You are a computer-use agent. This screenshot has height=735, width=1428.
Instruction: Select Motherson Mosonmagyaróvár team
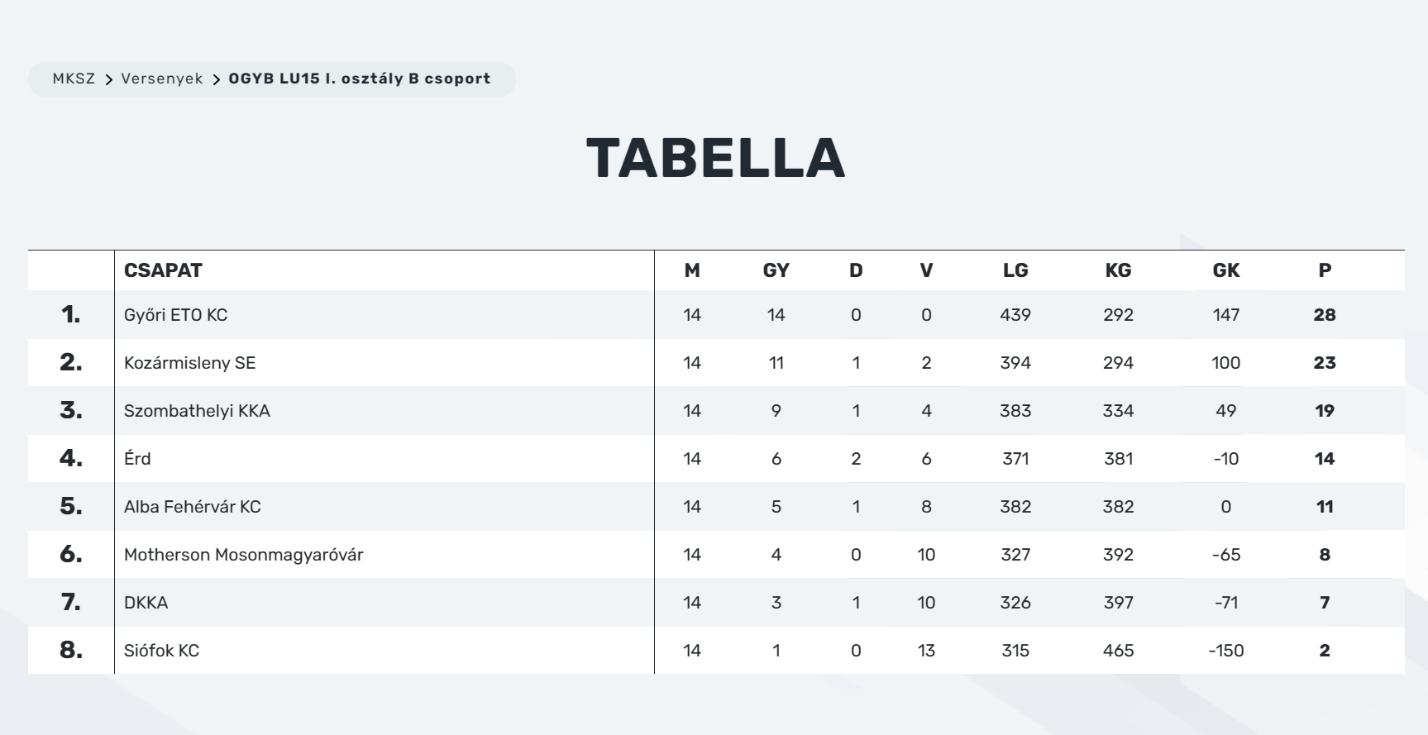(x=244, y=555)
